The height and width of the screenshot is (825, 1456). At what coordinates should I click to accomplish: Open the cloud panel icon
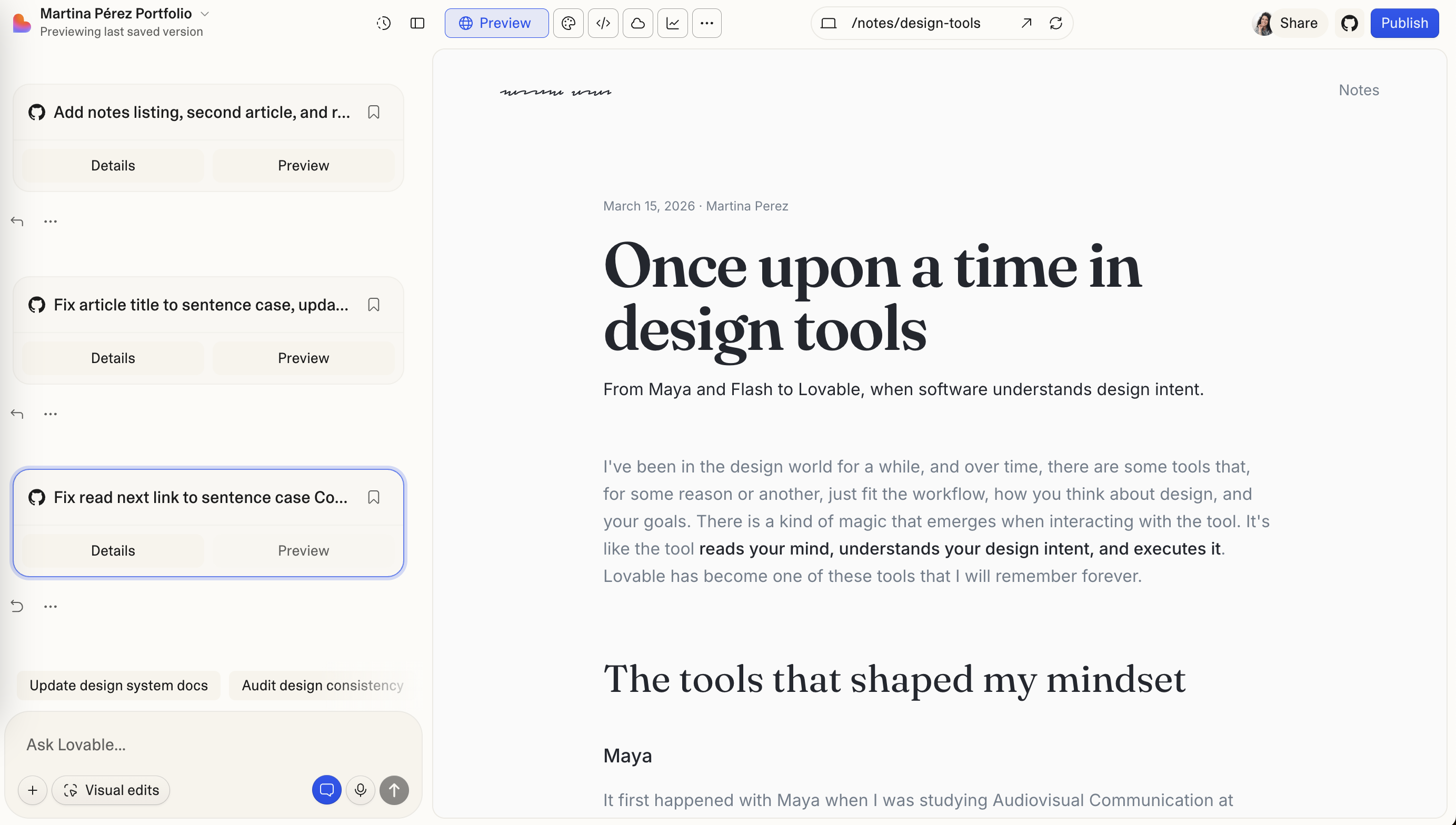637,23
